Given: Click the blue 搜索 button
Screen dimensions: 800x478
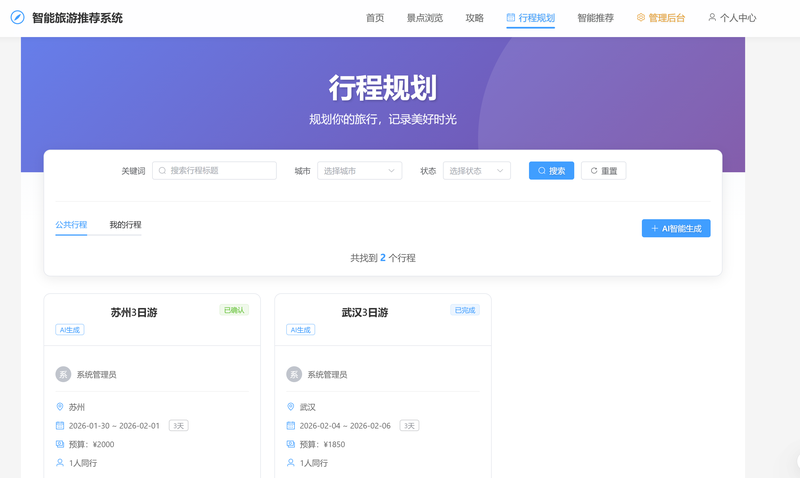Looking at the screenshot, I should (x=552, y=170).
